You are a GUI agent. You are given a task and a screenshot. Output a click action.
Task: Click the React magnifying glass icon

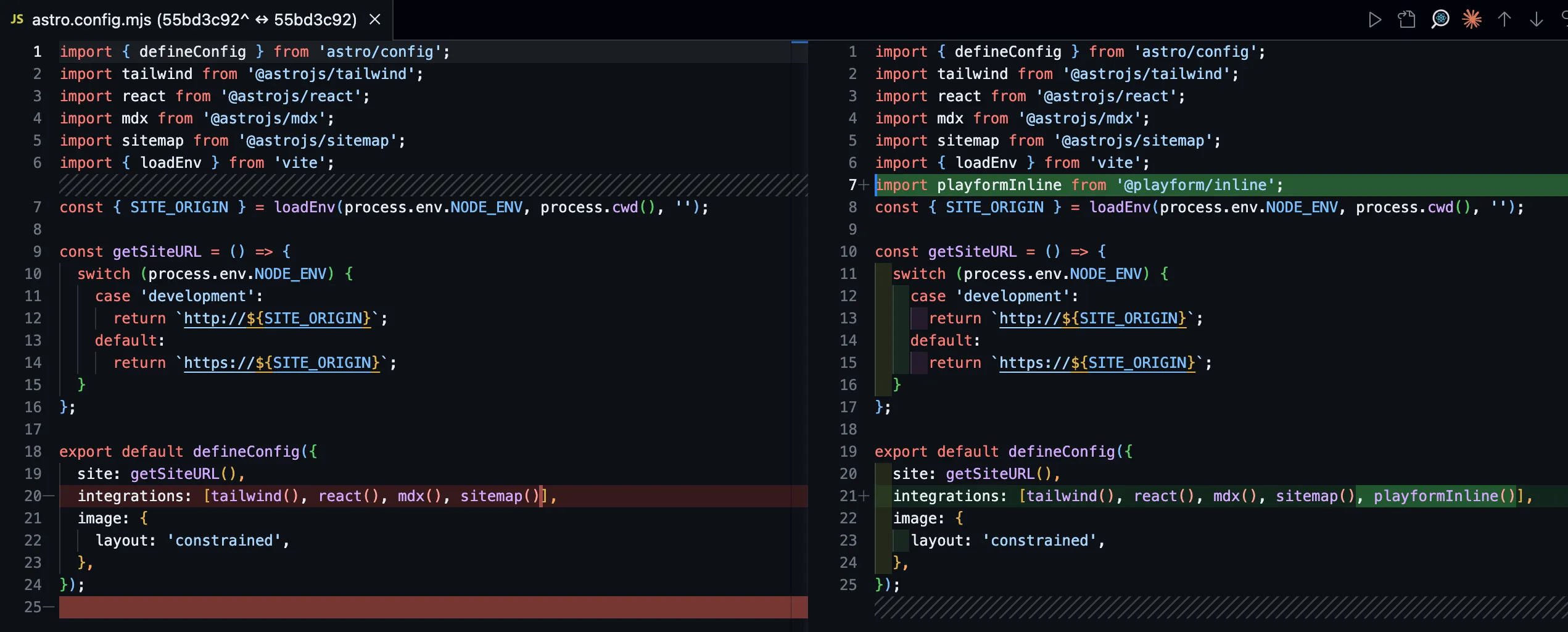[1440, 20]
